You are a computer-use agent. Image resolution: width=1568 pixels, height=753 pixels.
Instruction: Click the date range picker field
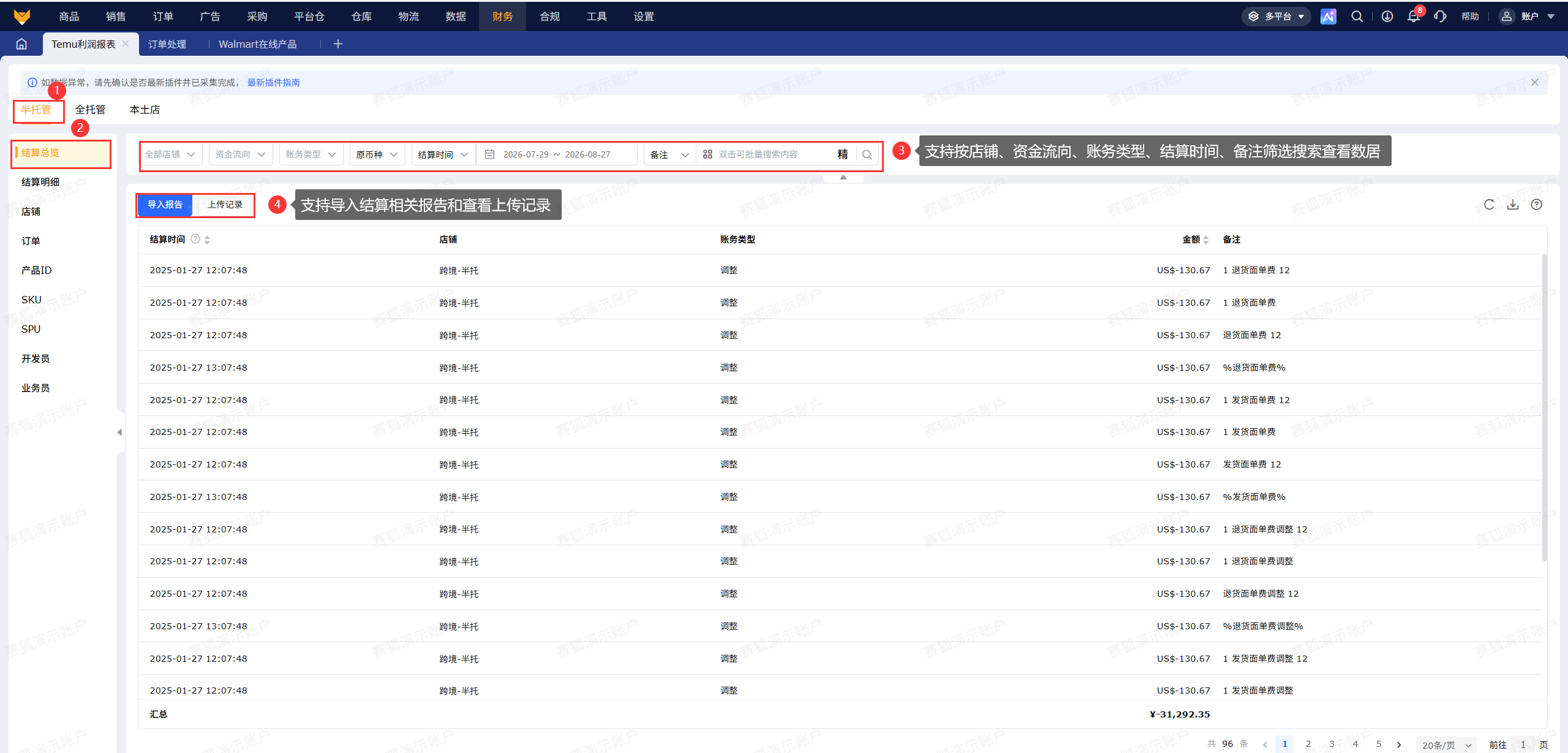[557, 154]
